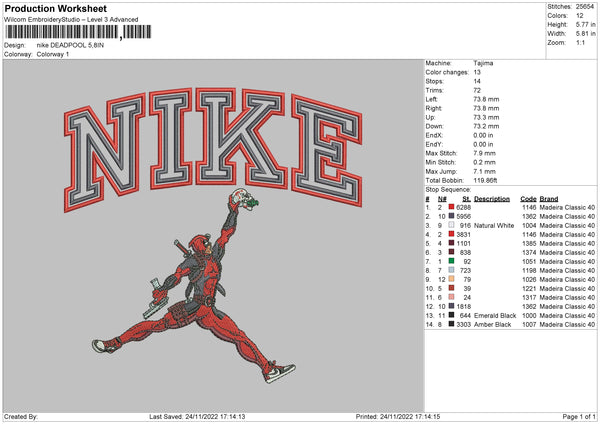Click the Zoom value 1:1
Screen dimensions: 600x424
click(580, 42)
